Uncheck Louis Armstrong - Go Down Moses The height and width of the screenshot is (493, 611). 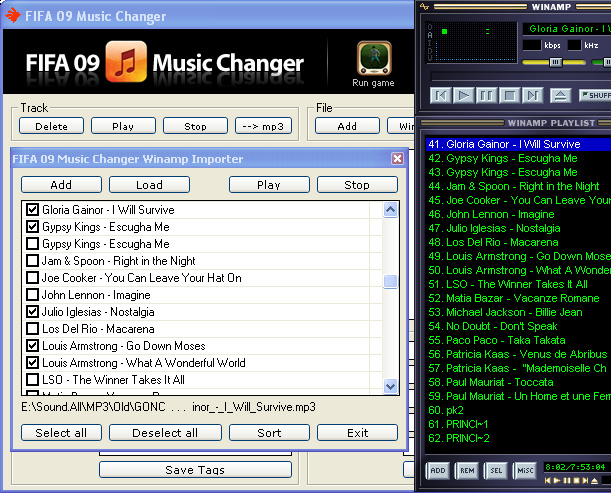tap(32, 346)
